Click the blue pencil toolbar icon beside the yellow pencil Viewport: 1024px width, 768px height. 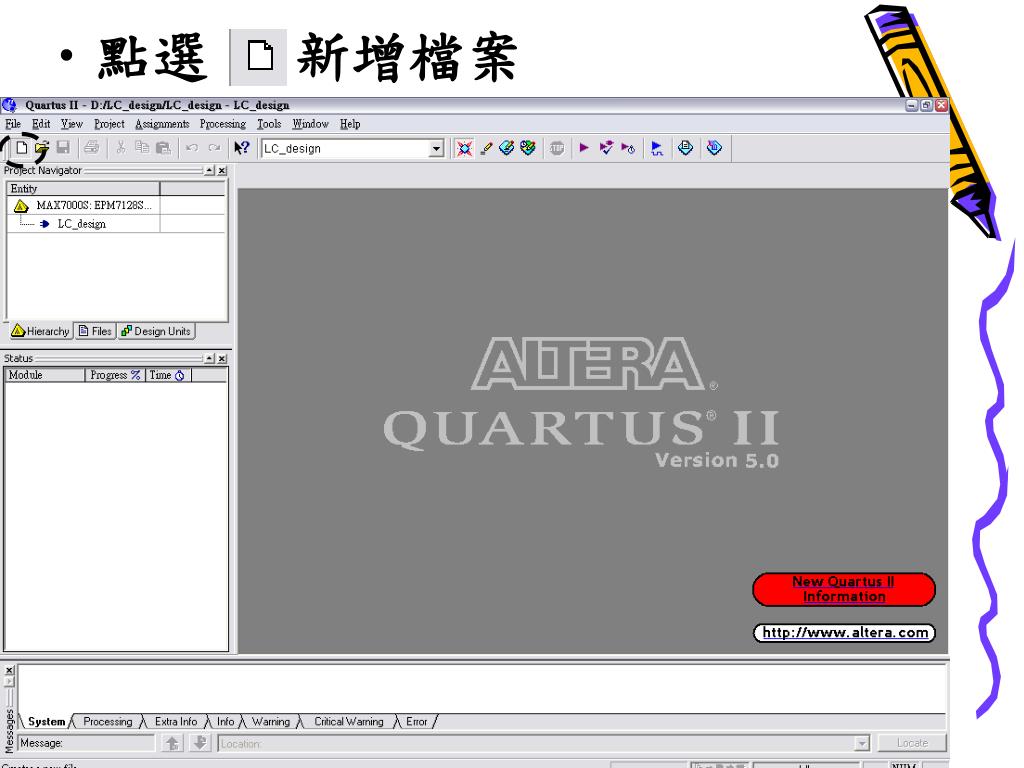click(506, 148)
